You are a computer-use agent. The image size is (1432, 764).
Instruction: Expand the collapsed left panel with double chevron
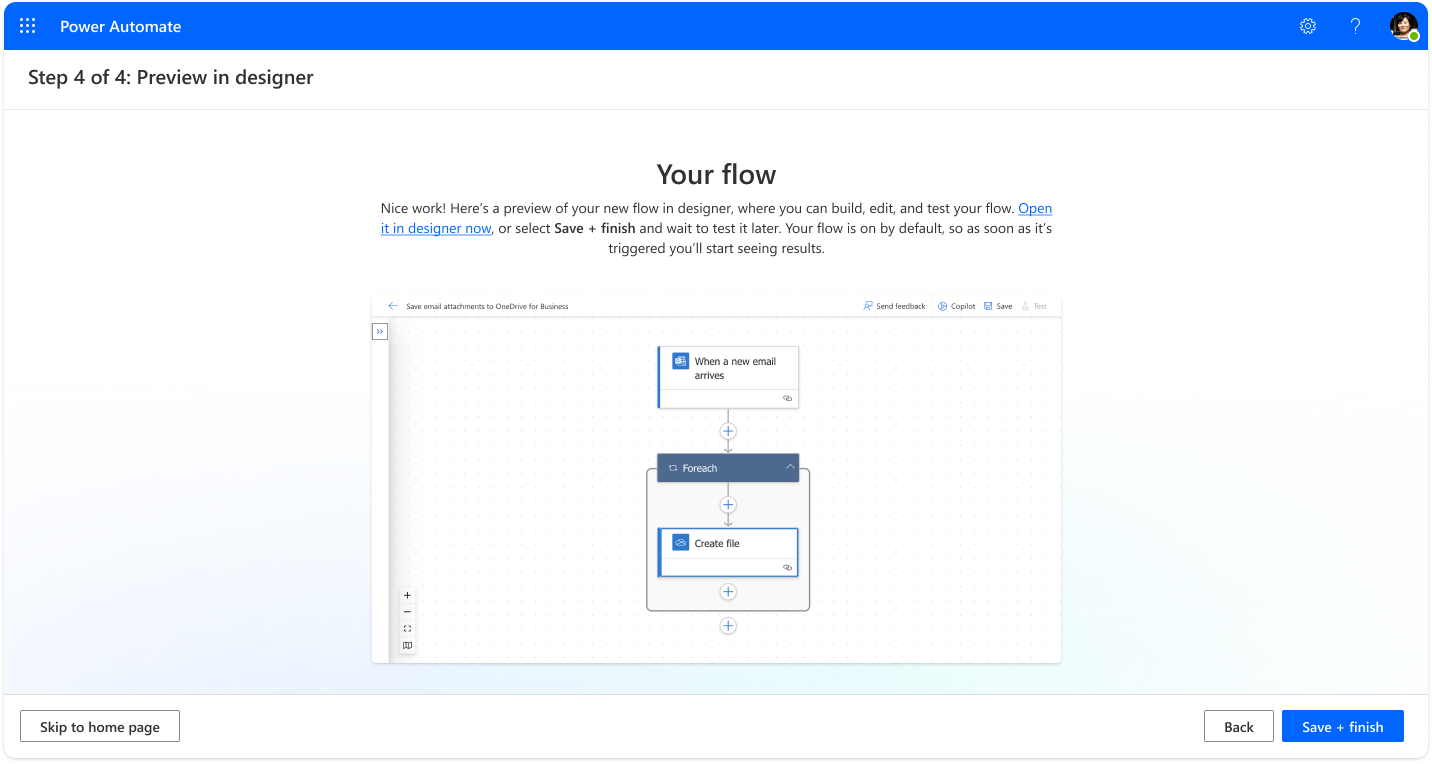click(x=380, y=331)
